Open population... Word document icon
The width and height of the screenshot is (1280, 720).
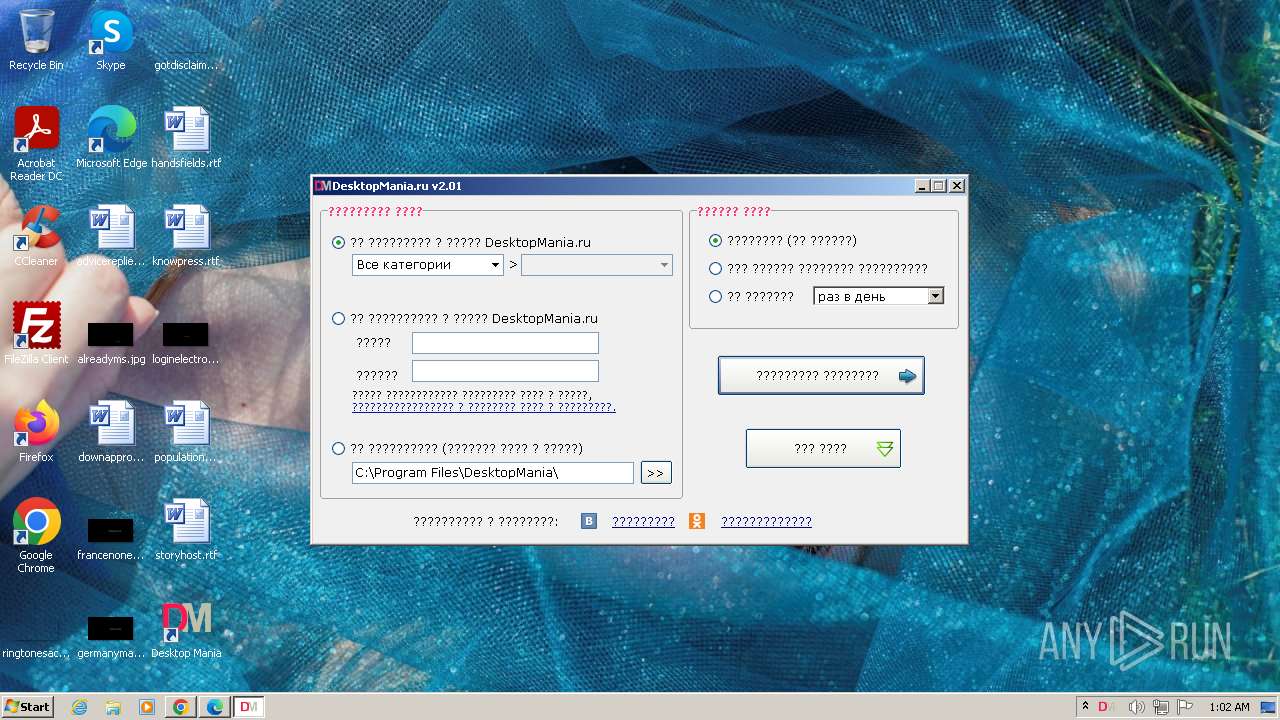tap(186, 433)
